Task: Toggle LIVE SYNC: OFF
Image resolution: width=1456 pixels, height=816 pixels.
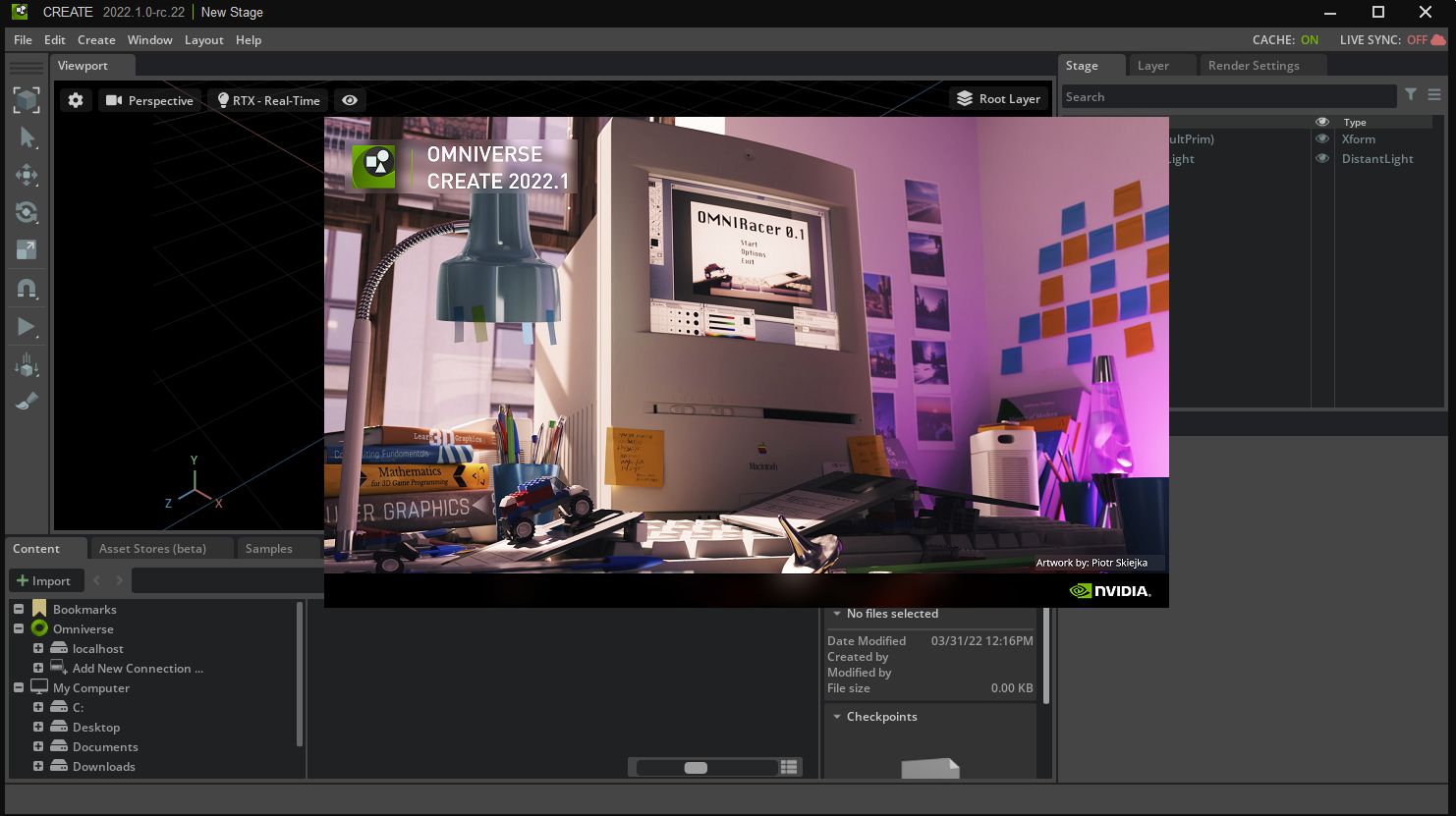Action: click(1383, 39)
